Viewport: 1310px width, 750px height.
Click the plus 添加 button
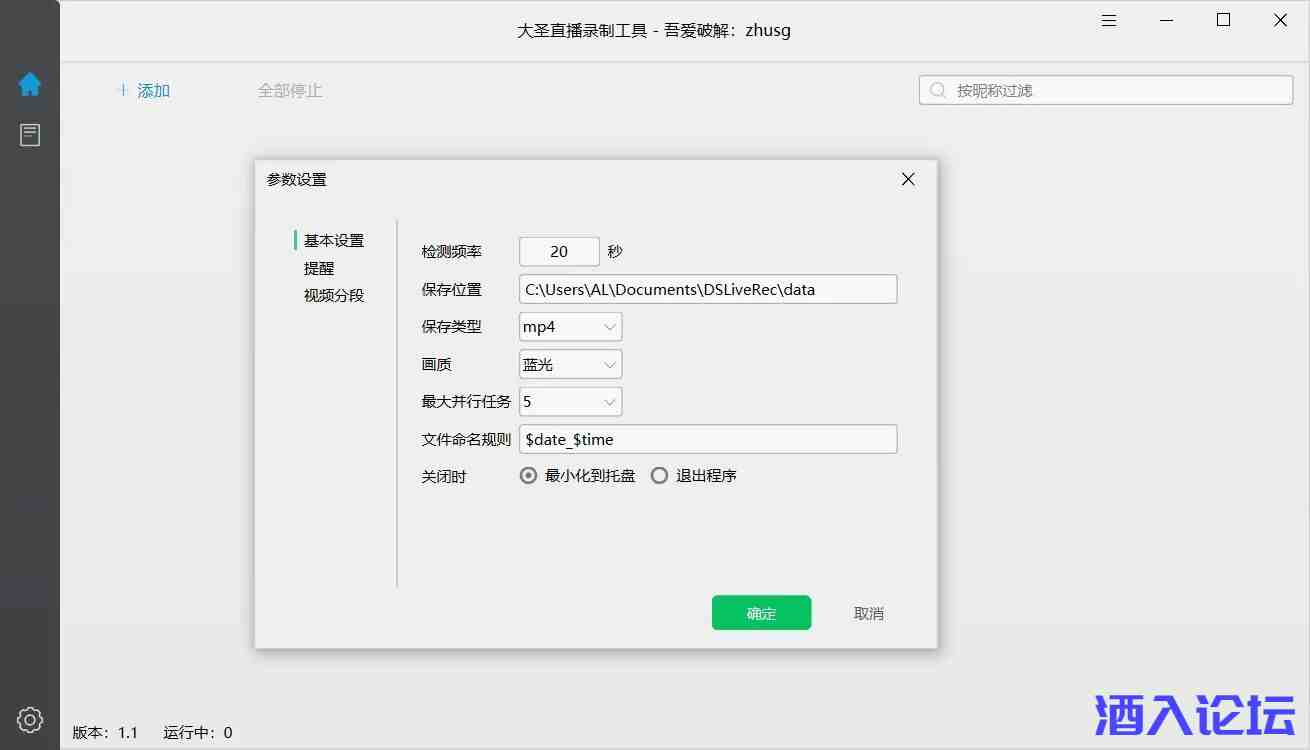(x=143, y=91)
